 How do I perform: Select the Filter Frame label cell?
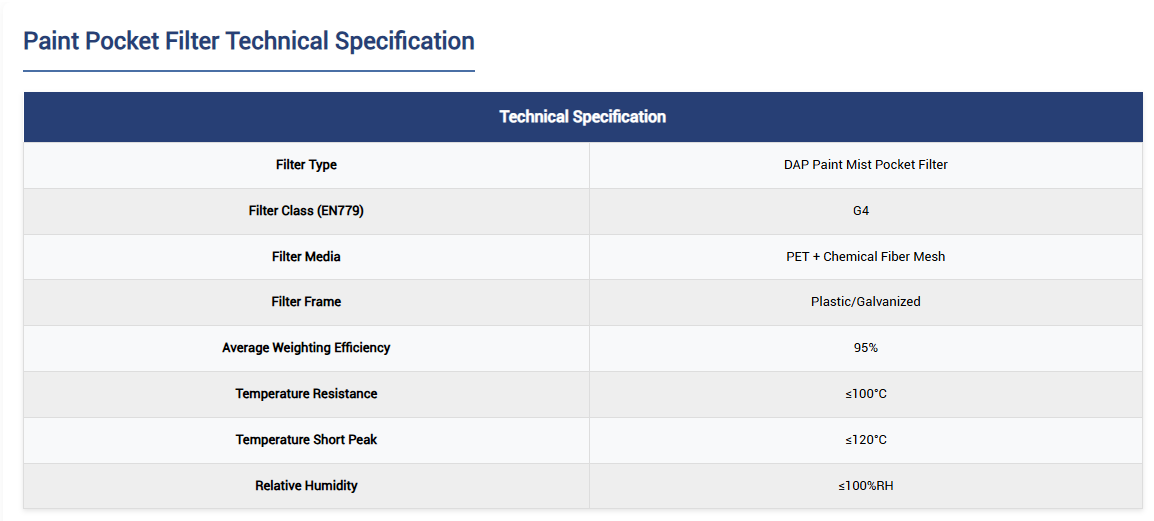click(306, 302)
